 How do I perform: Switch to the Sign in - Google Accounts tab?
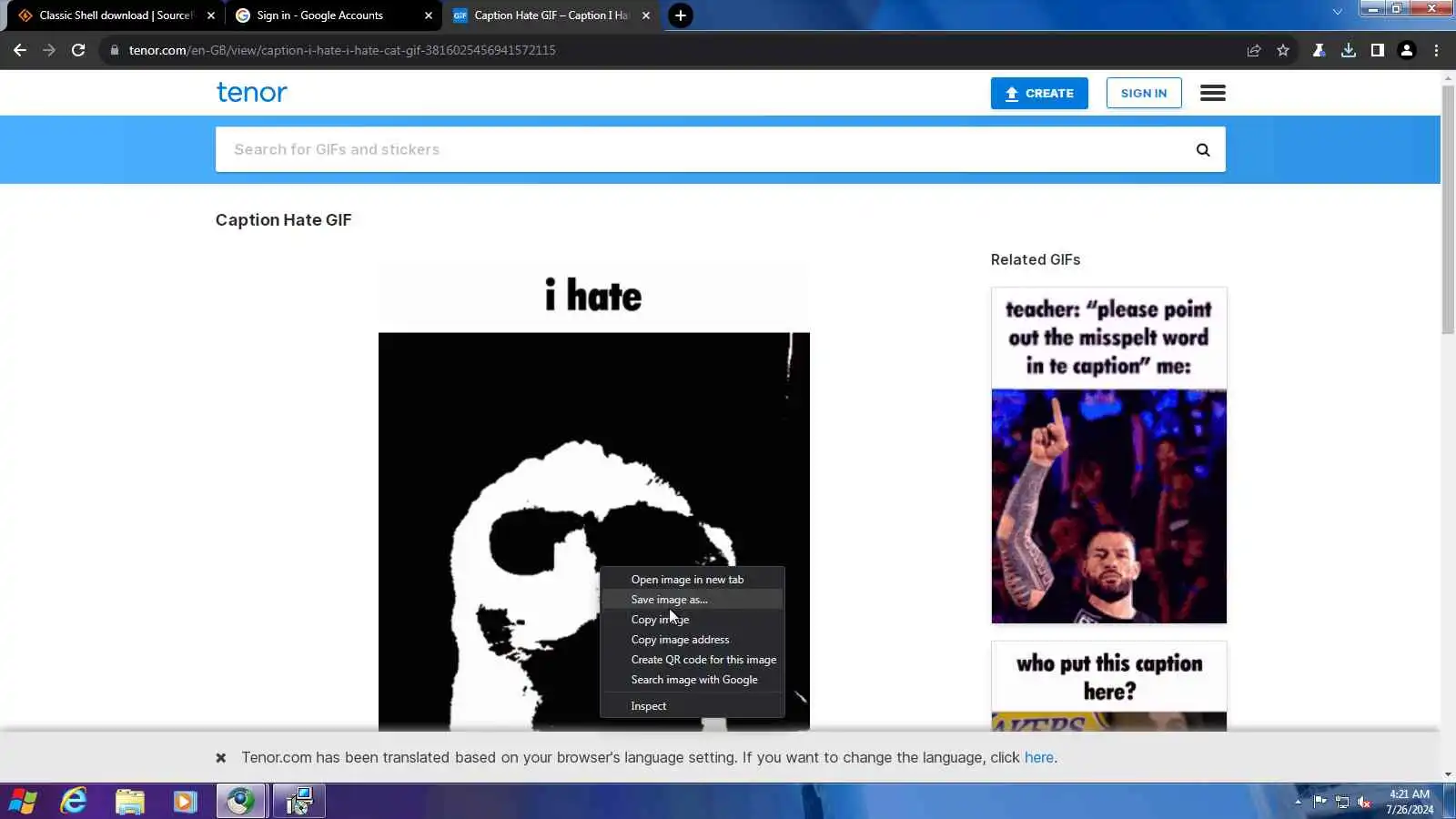333,15
